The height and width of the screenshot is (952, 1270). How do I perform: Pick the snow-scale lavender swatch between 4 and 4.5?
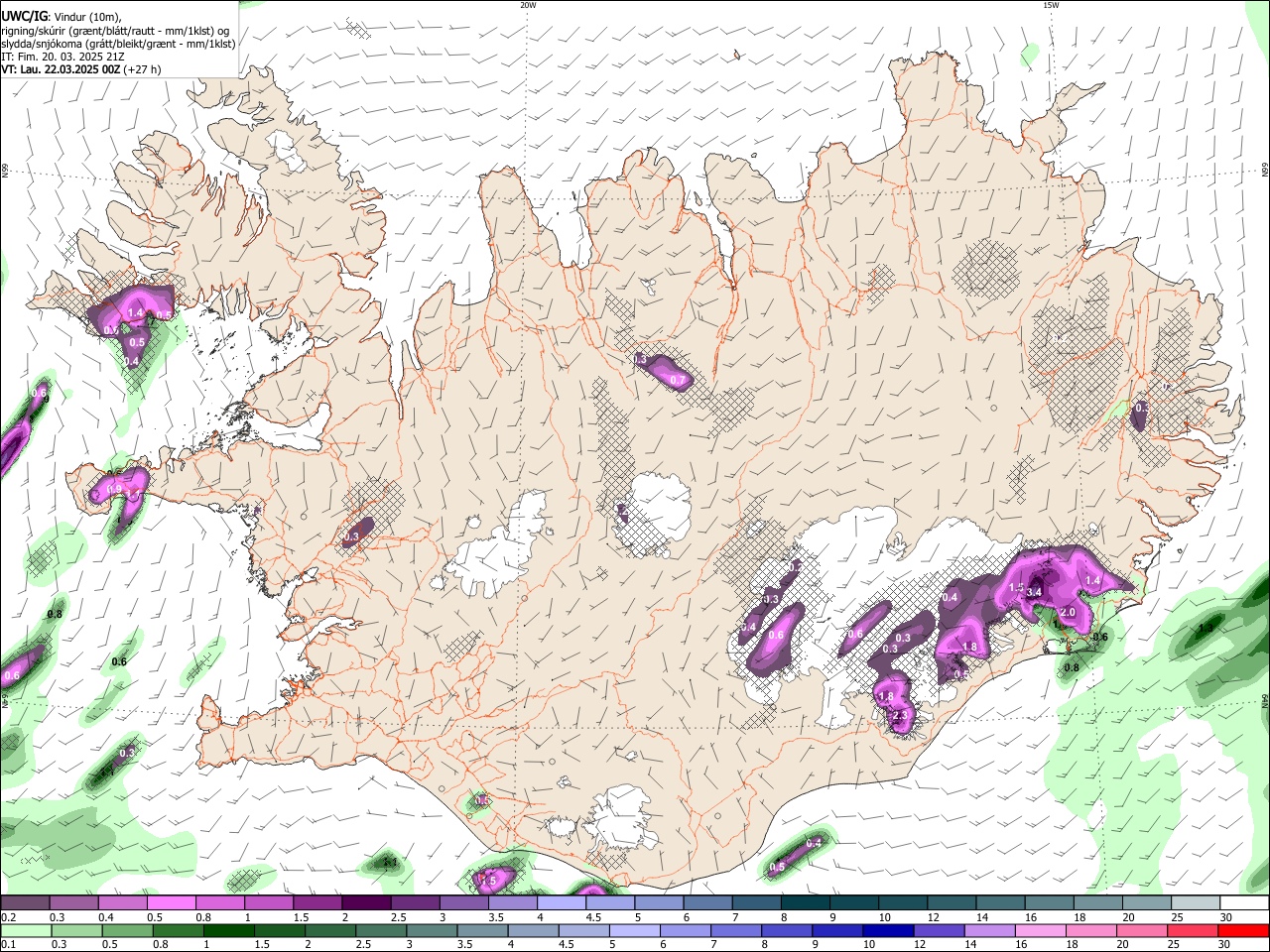click(x=562, y=903)
